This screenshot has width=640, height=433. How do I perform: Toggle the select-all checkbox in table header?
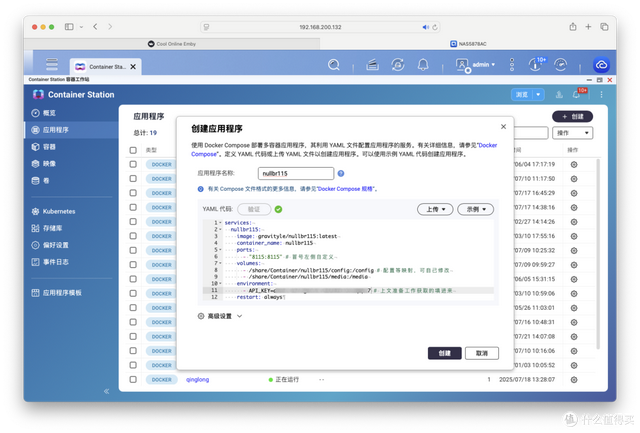133,150
